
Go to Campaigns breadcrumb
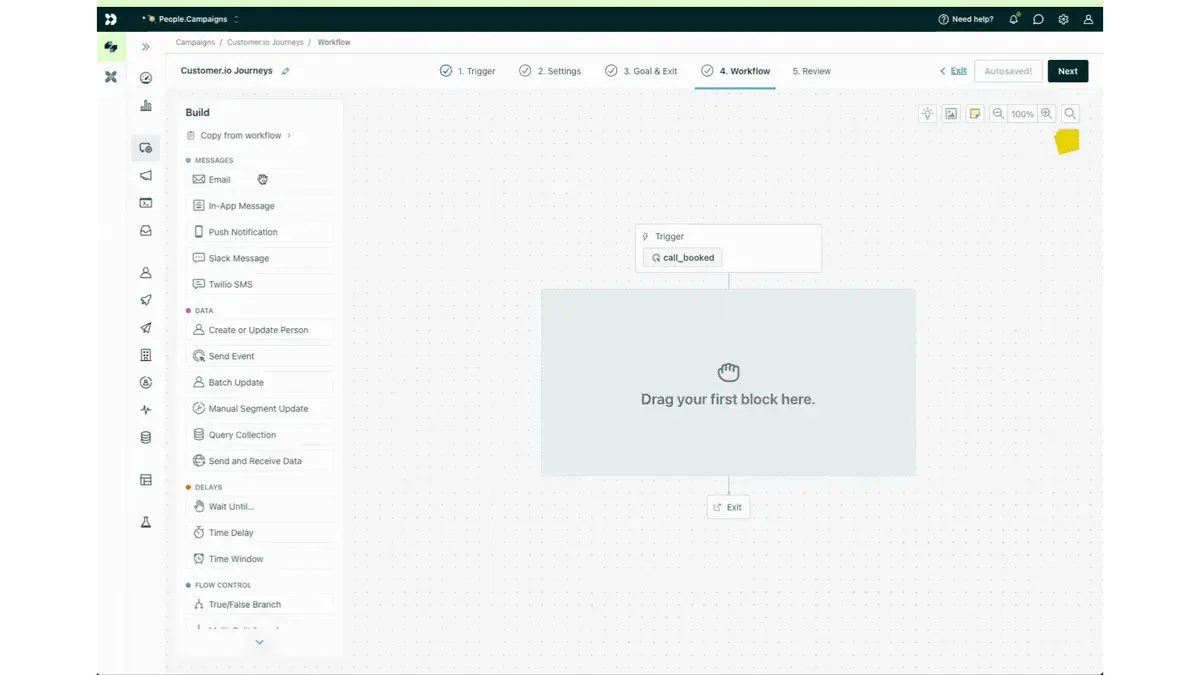point(195,42)
